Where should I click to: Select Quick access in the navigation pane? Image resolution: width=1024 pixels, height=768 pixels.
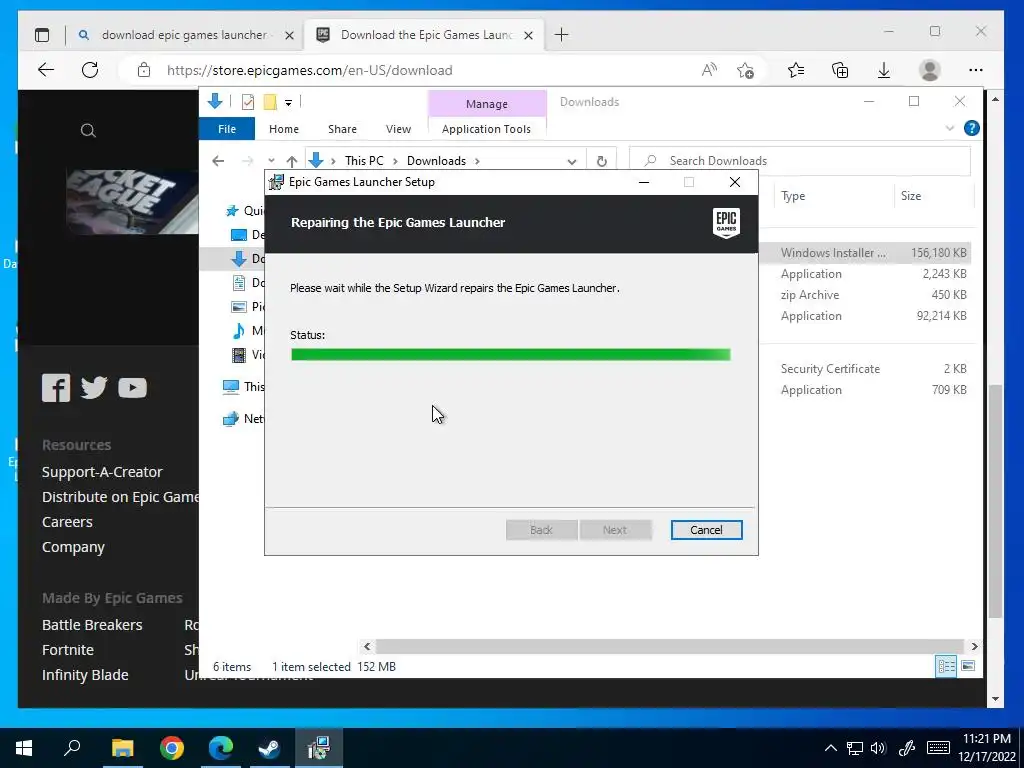(x=244, y=211)
